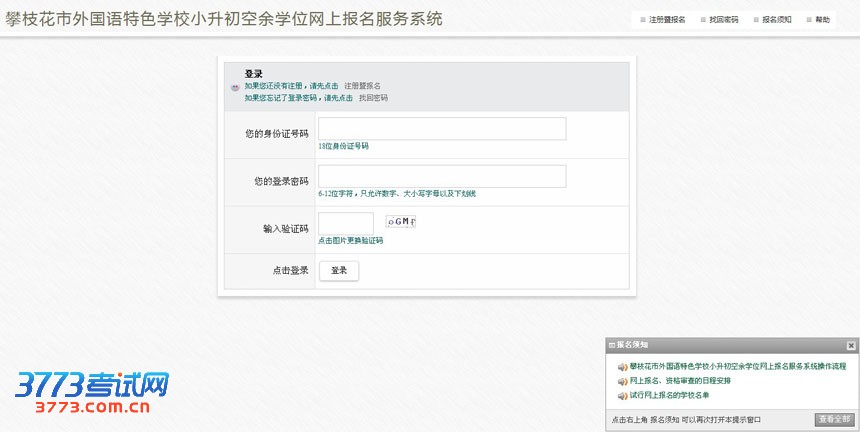Viewport: 860px width, 432px height.
Task: Click the 验证码 text box
Action: point(346,224)
